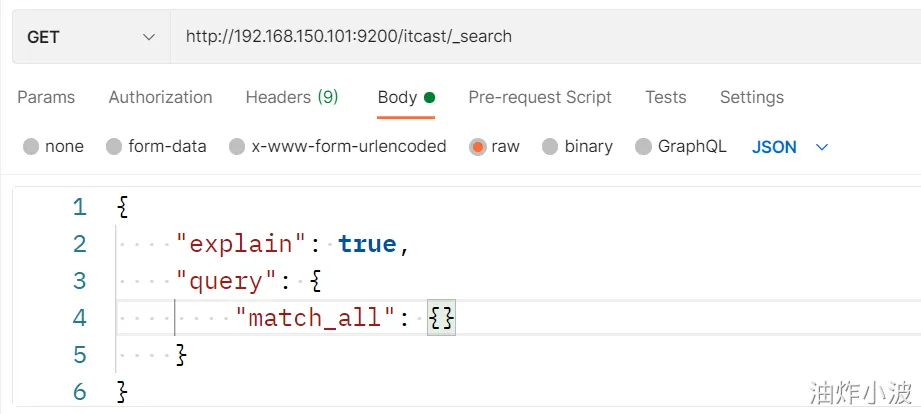Expand the JSON format dropdown
The width and height of the screenshot is (921, 414).
point(775,147)
